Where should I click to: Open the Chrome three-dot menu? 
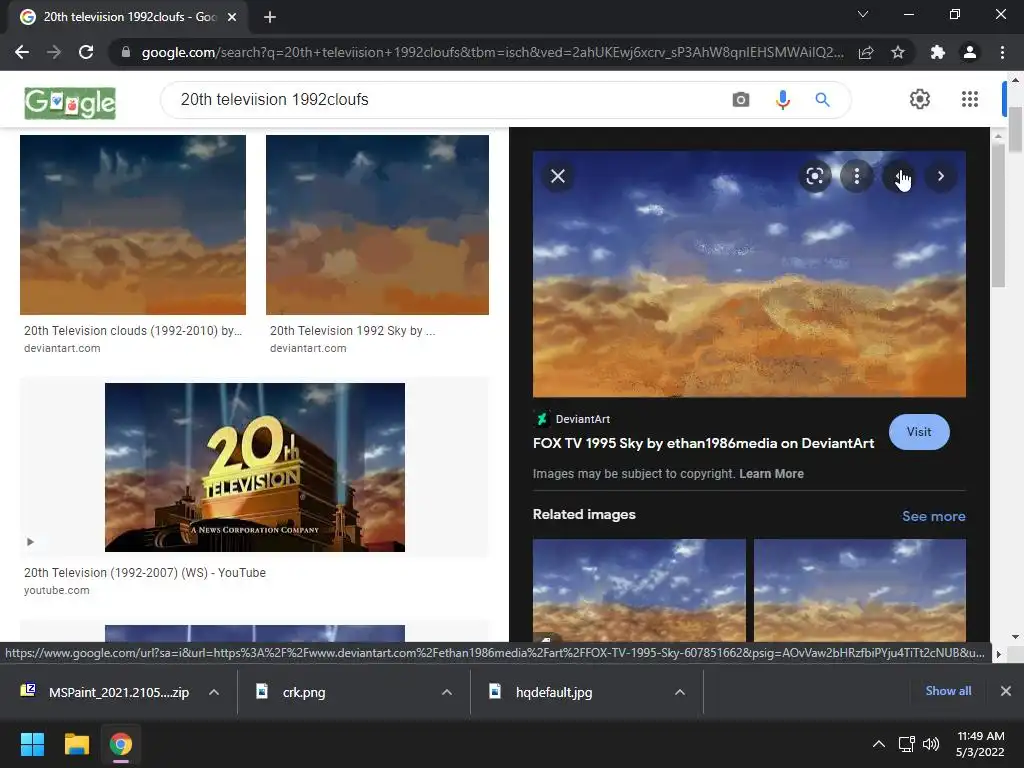click(1002, 52)
